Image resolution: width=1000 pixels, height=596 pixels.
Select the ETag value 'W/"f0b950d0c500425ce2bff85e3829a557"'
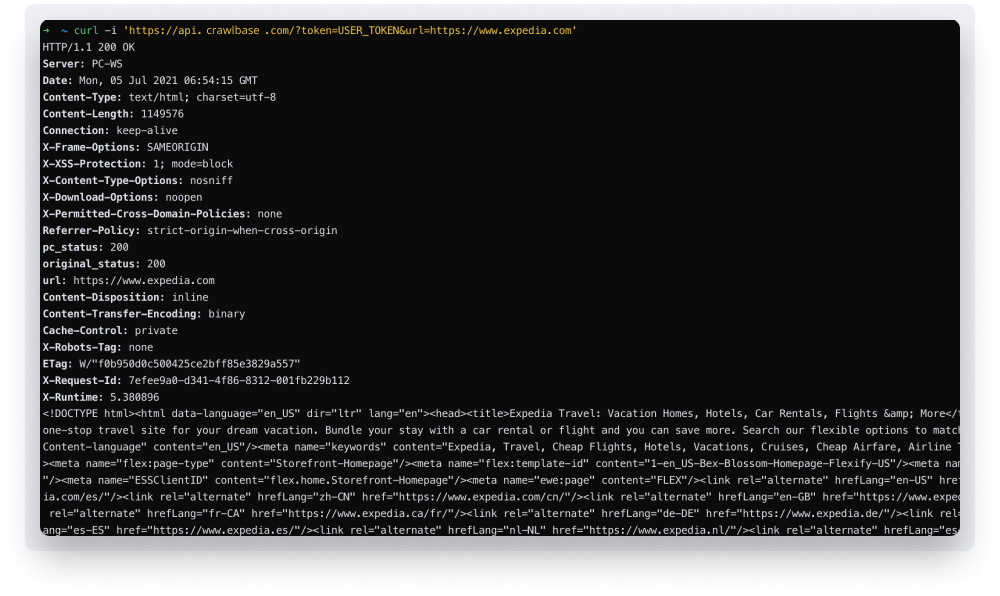point(190,363)
